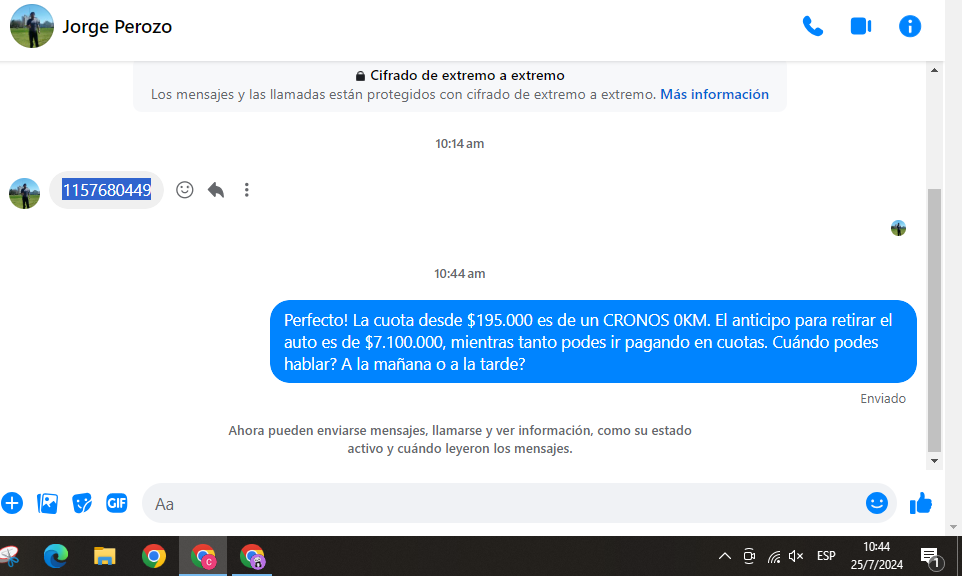Image resolution: width=962 pixels, height=576 pixels.
Task: Choose a sticker to send
Action: [x=82, y=503]
